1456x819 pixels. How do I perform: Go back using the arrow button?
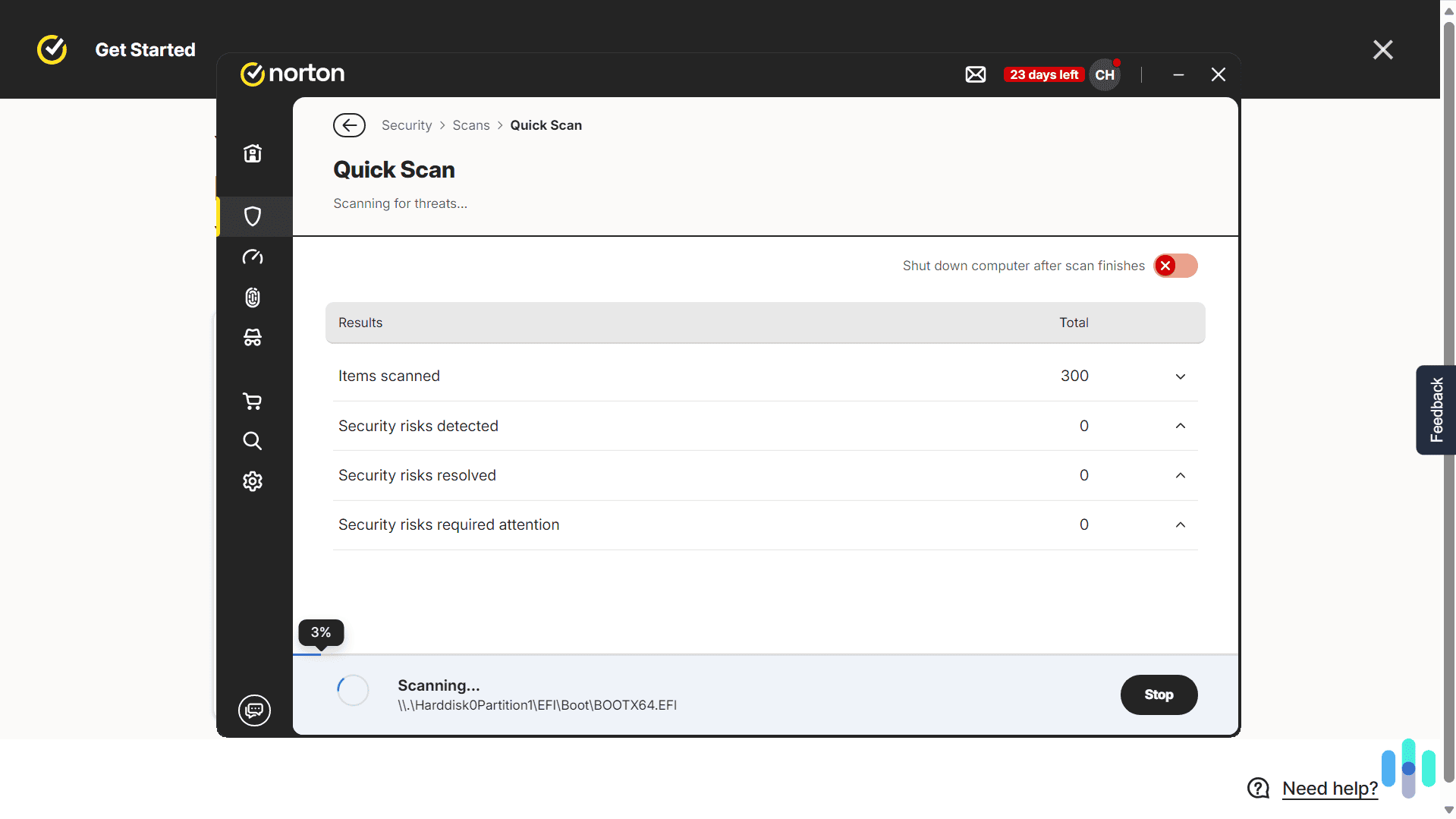click(349, 125)
